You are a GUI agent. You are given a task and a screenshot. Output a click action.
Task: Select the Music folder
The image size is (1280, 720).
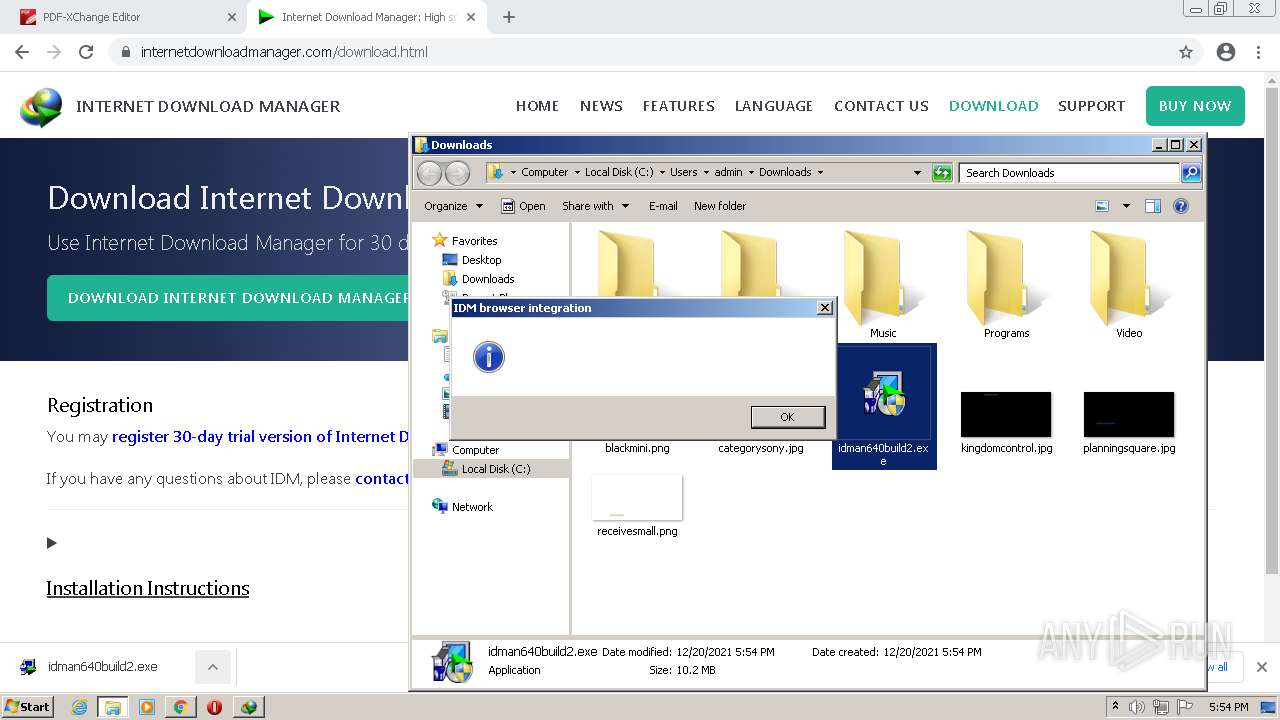click(x=883, y=284)
